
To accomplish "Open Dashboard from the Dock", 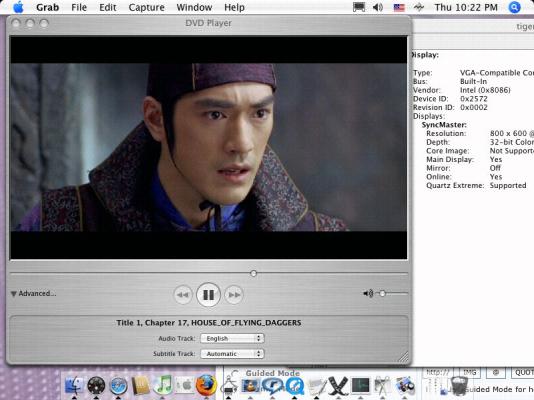I will [x=96, y=385].
